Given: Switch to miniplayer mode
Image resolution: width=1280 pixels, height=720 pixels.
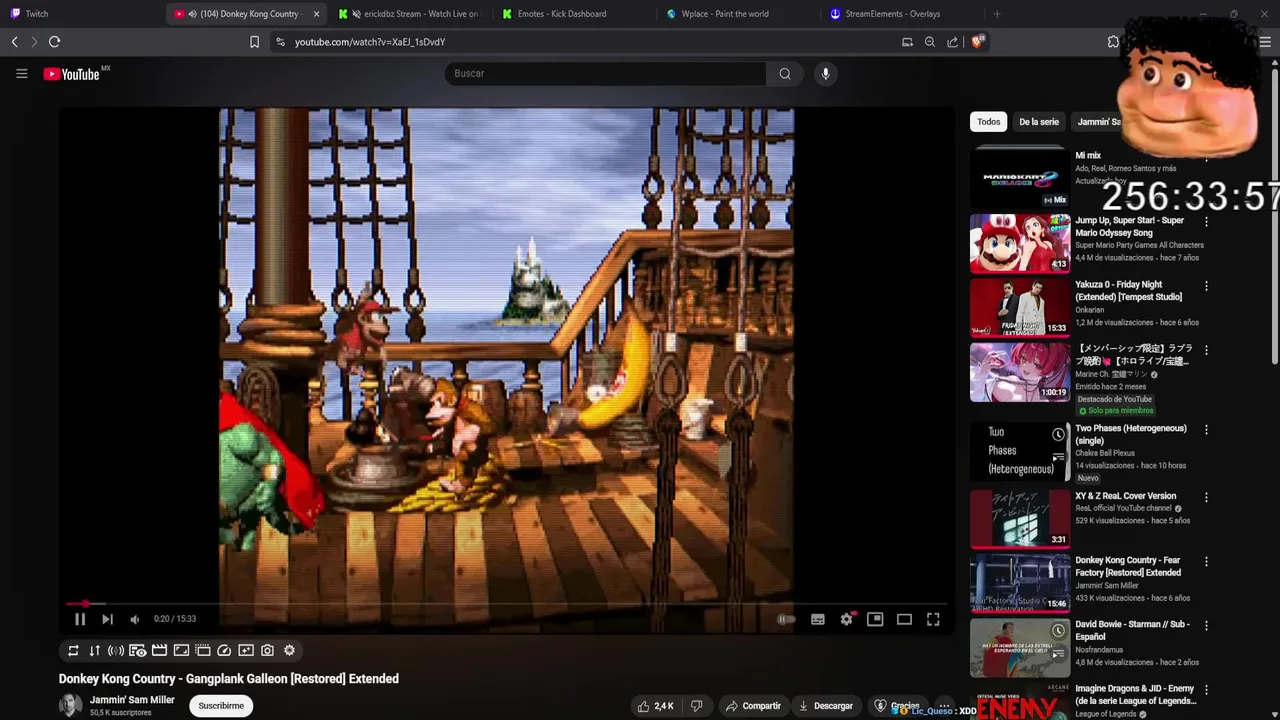Looking at the screenshot, I should coord(875,619).
